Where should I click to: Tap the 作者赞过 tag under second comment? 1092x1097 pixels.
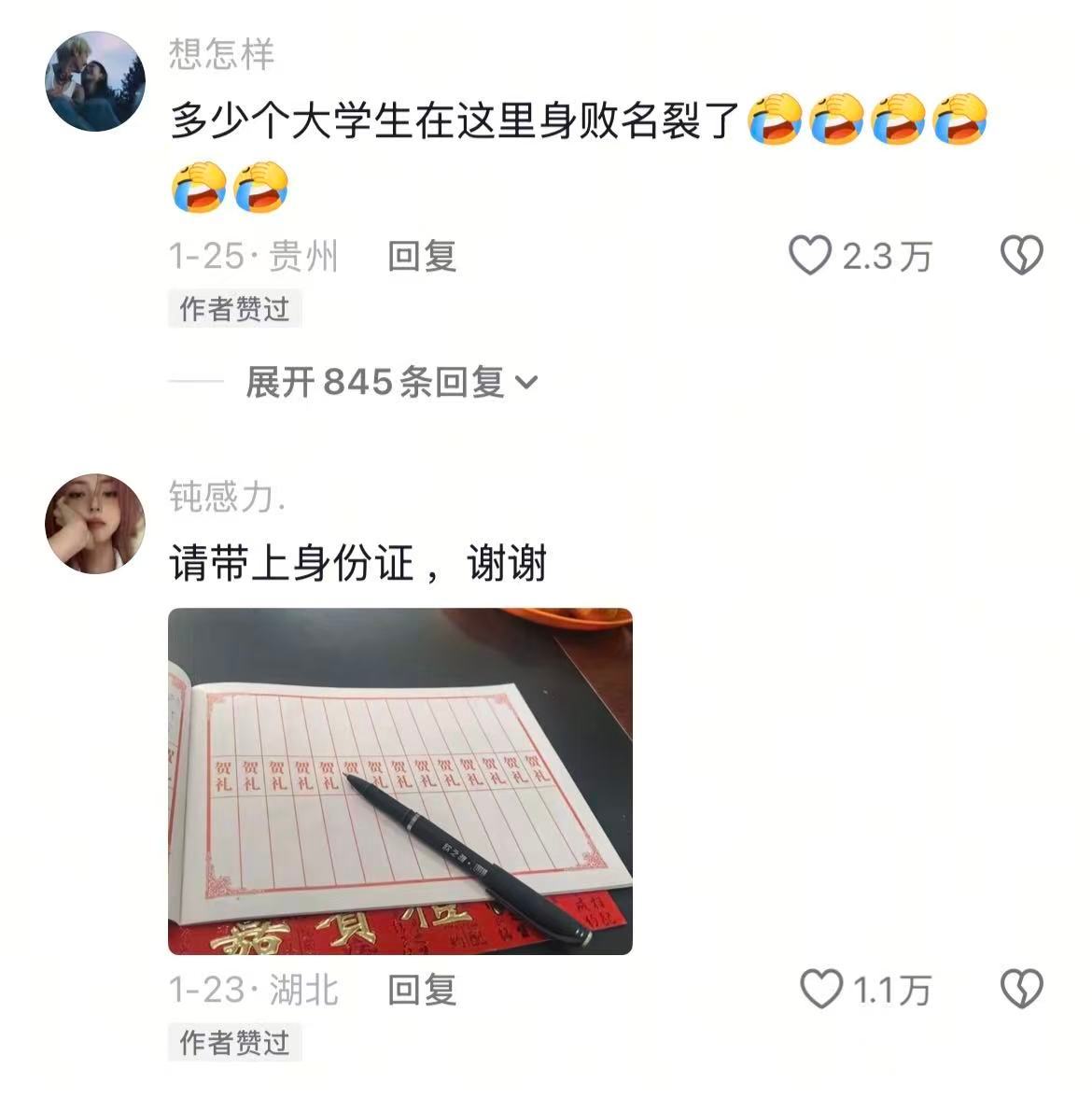pyautogui.click(x=234, y=1043)
